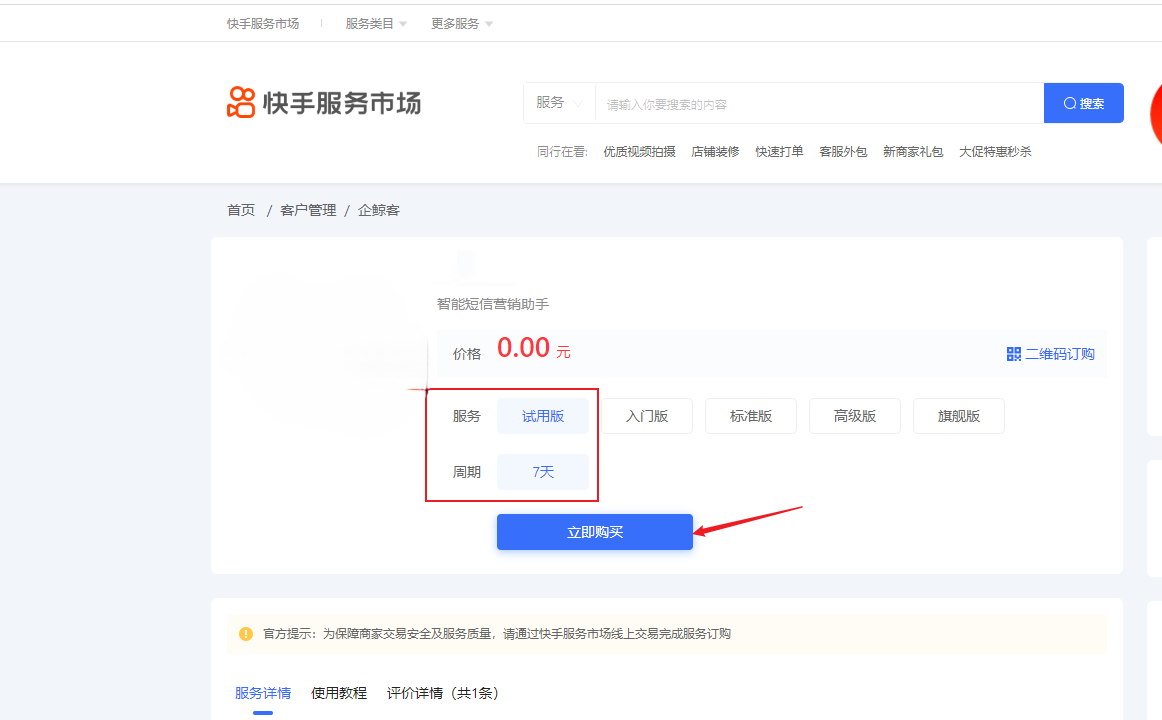Click the 智能短信营销助手 product subtitle
This screenshot has height=720, width=1162.
tap(493, 304)
